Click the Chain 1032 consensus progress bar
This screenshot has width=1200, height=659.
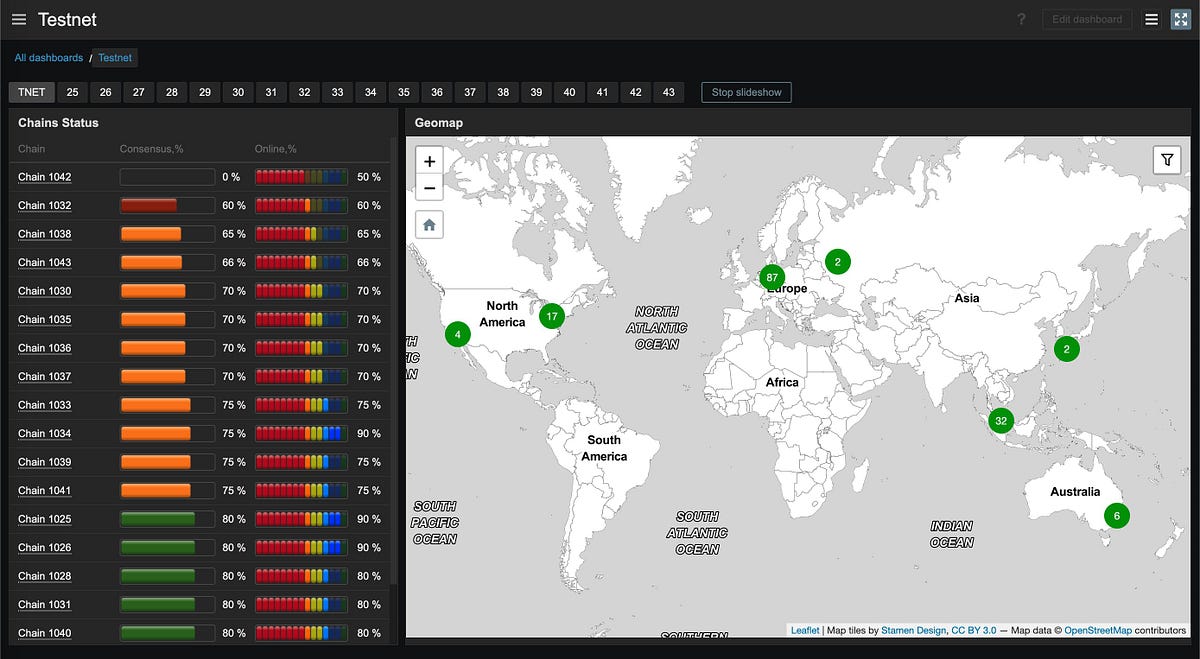167,205
